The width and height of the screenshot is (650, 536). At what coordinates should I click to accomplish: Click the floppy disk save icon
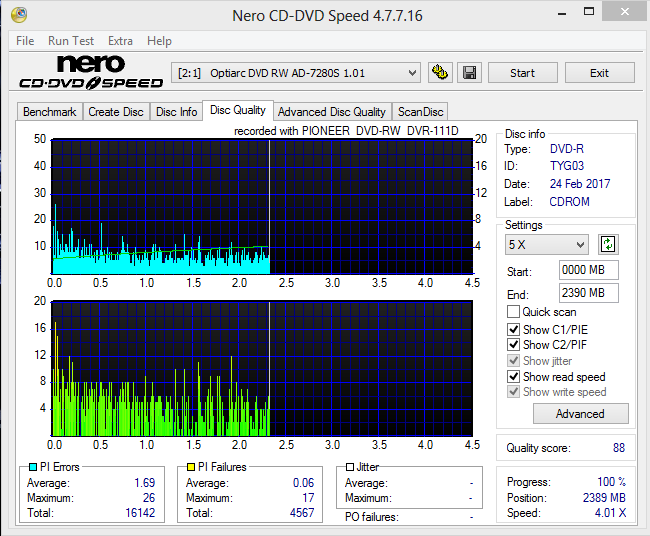point(469,73)
